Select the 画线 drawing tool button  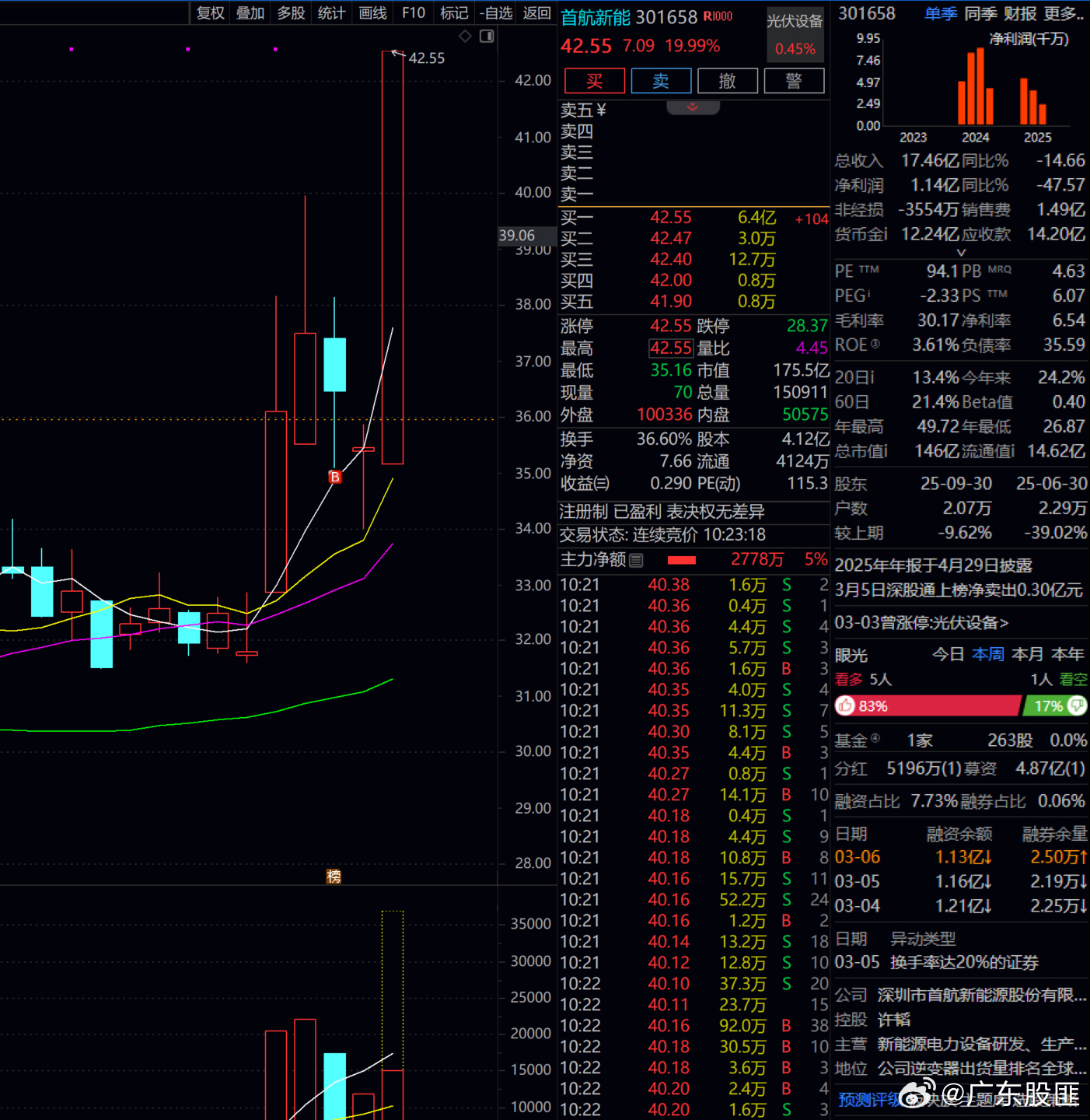coord(373,12)
